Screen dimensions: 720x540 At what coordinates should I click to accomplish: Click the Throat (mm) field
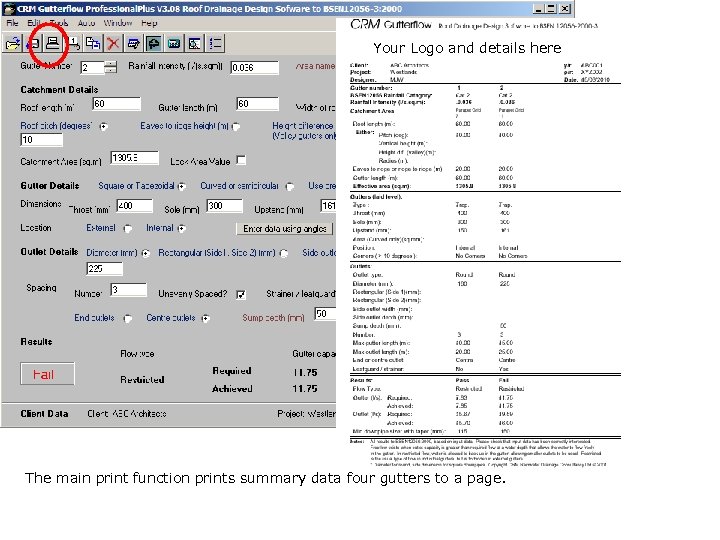click(x=135, y=206)
